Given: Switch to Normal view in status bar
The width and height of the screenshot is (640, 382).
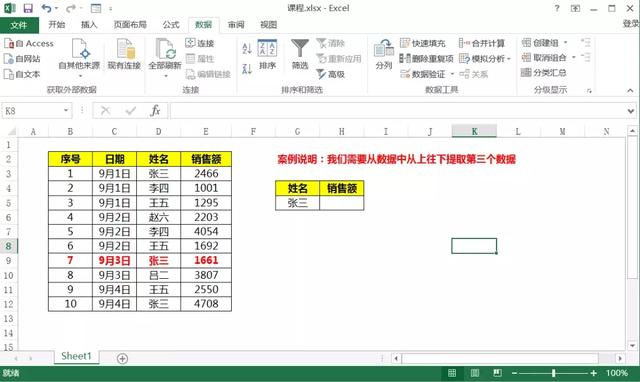Looking at the screenshot, I should click(452, 373).
